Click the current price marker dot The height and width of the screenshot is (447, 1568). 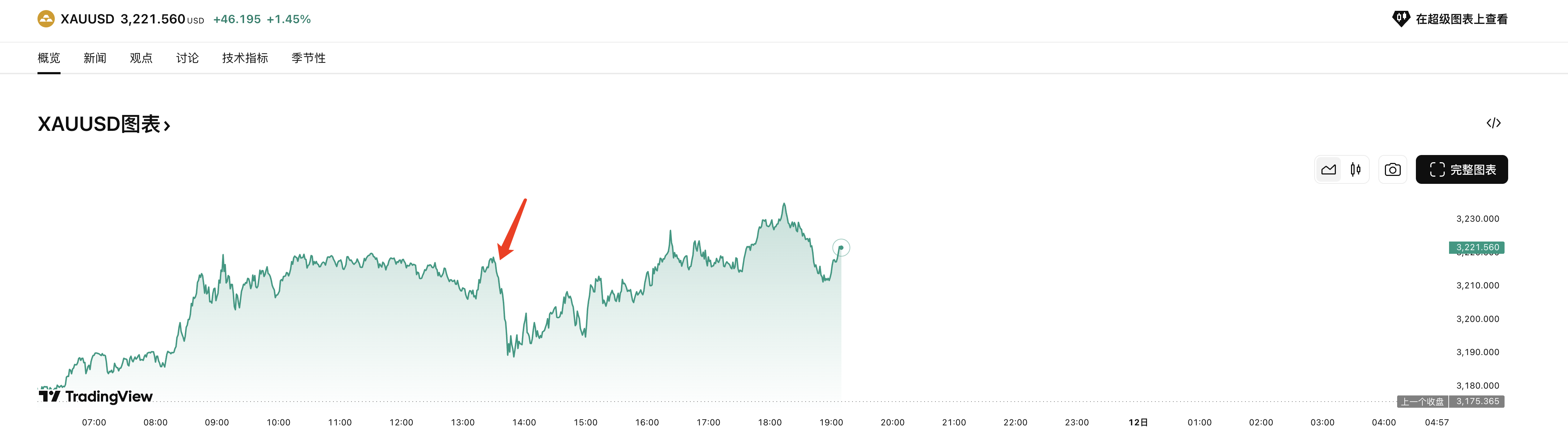[841, 248]
